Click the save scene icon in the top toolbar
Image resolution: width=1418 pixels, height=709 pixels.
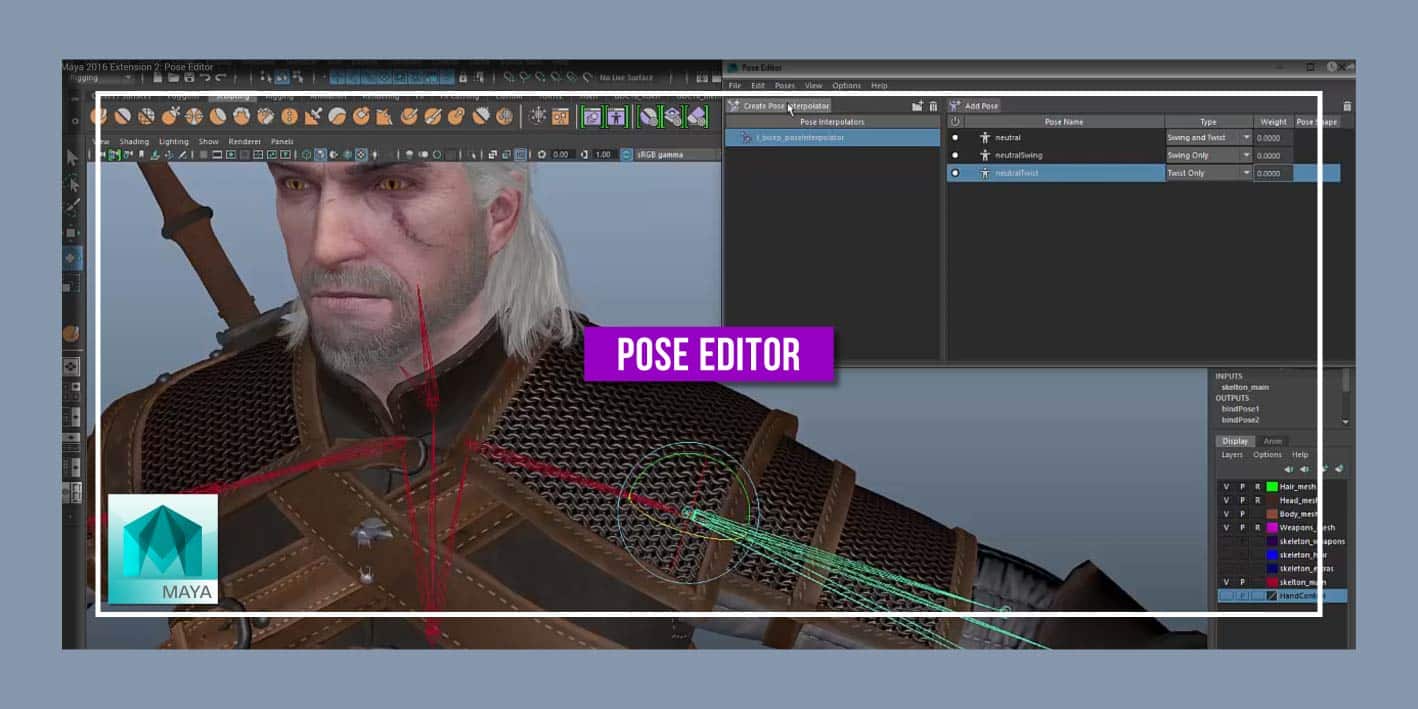[x=189, y=77]
